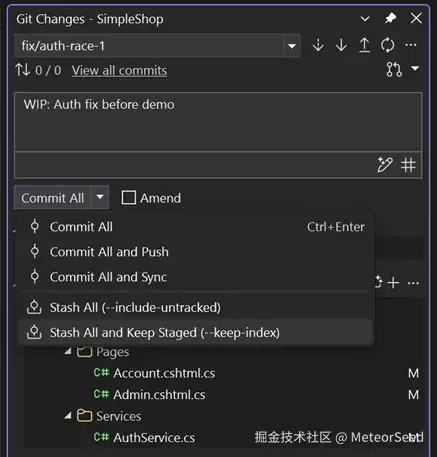Toggle the Amend checkbox
Viewport: 437px width, 457px height.
pos(129,198)
